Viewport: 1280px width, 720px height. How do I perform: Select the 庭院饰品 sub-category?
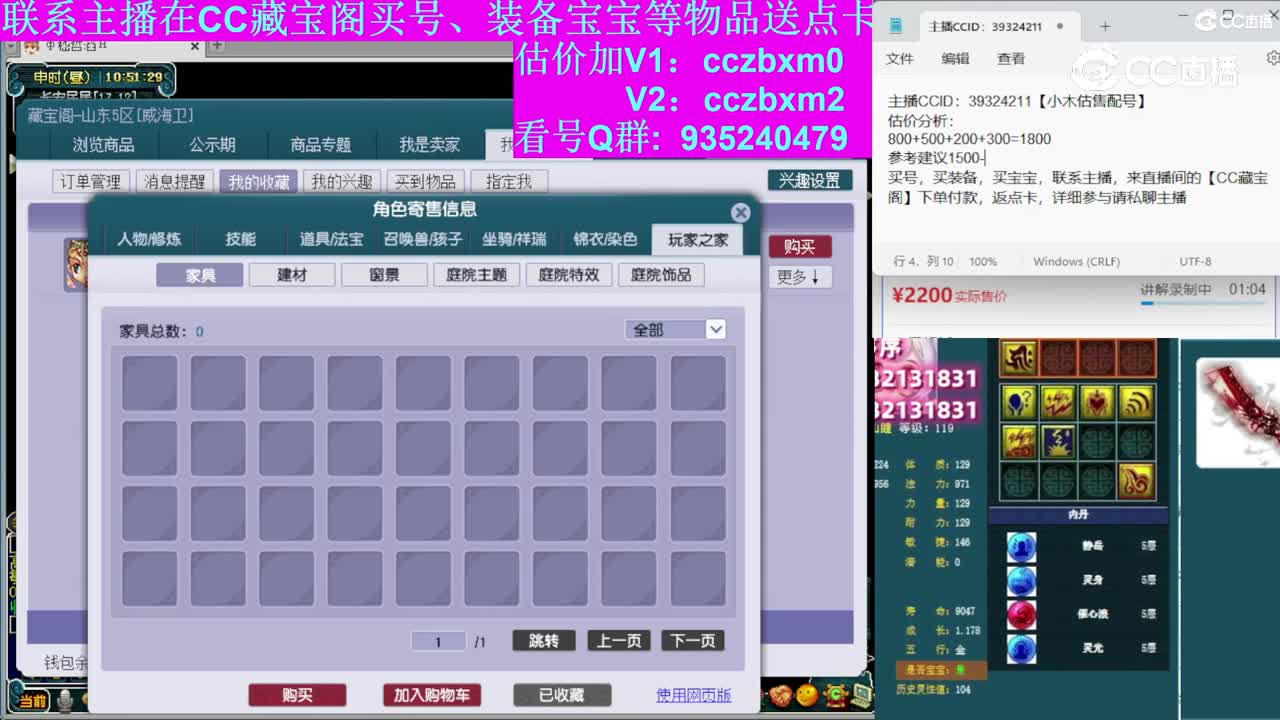pos(661,275)
